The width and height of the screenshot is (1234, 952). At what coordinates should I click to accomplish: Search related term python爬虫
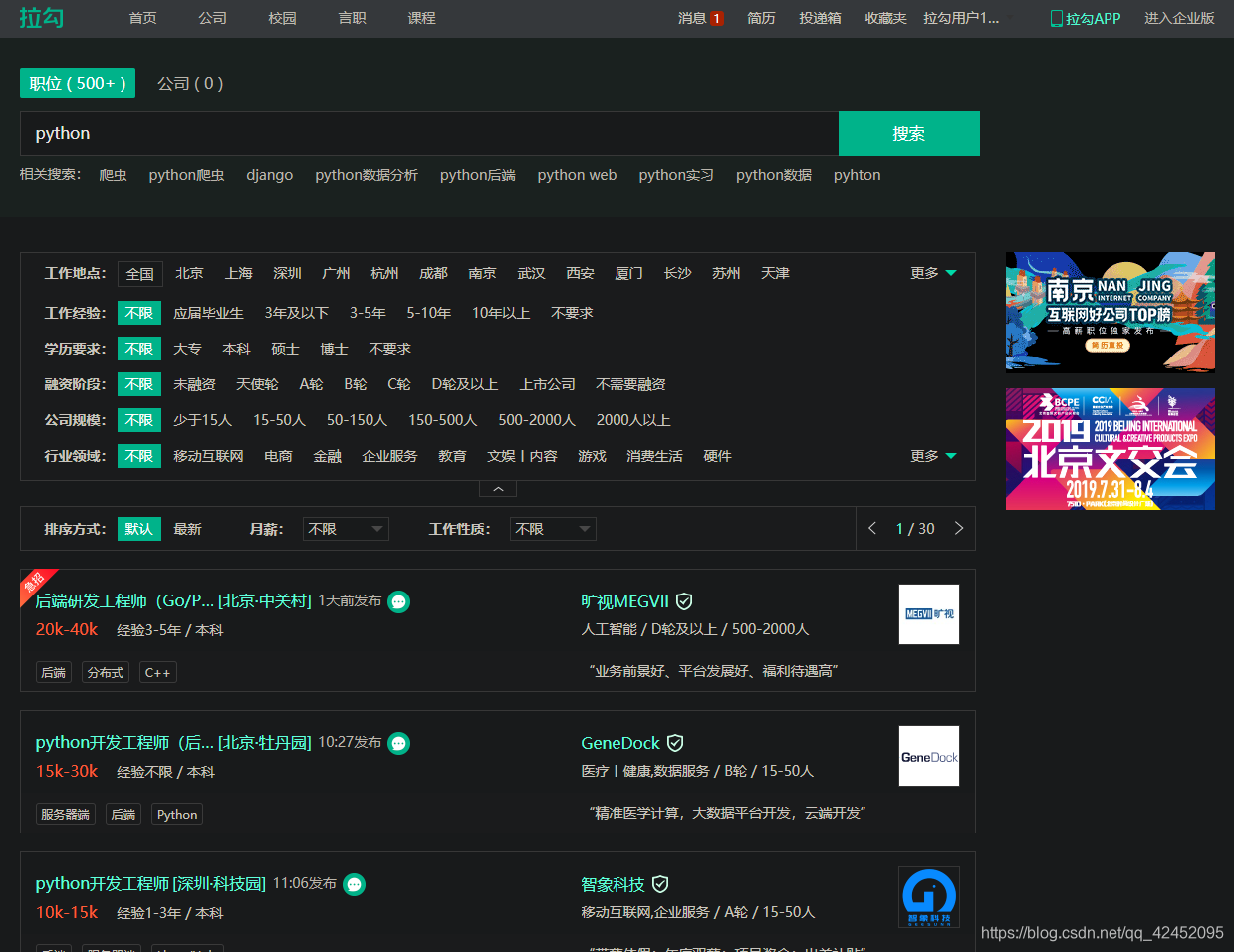186,175
